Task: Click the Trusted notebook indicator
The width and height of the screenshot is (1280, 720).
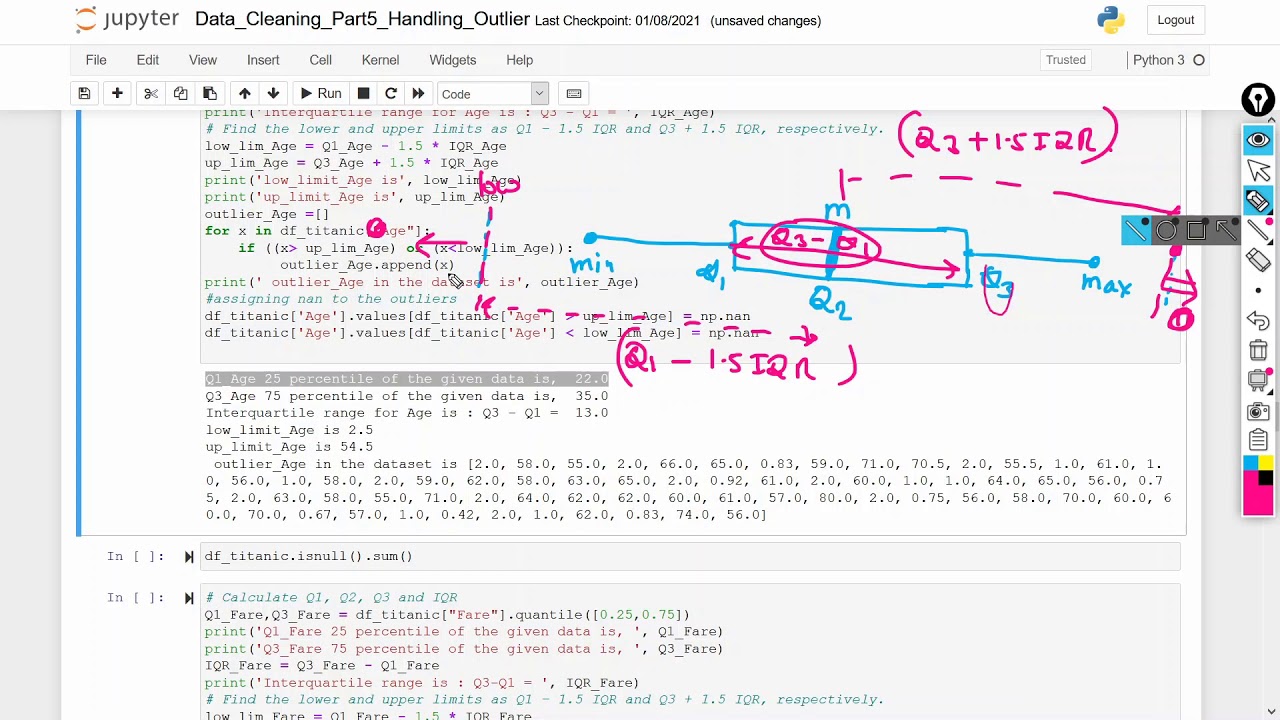Action: click(x=1066, y=60)
